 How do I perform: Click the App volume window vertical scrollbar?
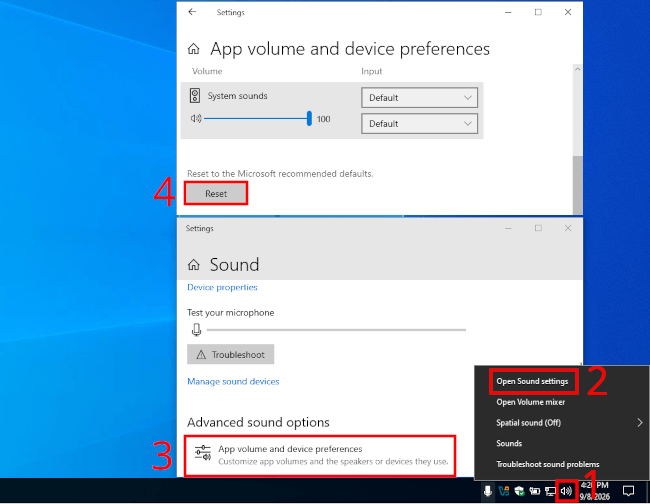click(577, 185)
